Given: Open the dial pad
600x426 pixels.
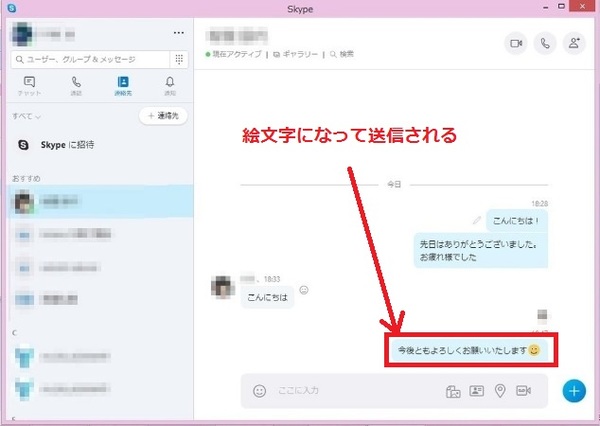Looking at the screenshot, I should pos(179,59).
